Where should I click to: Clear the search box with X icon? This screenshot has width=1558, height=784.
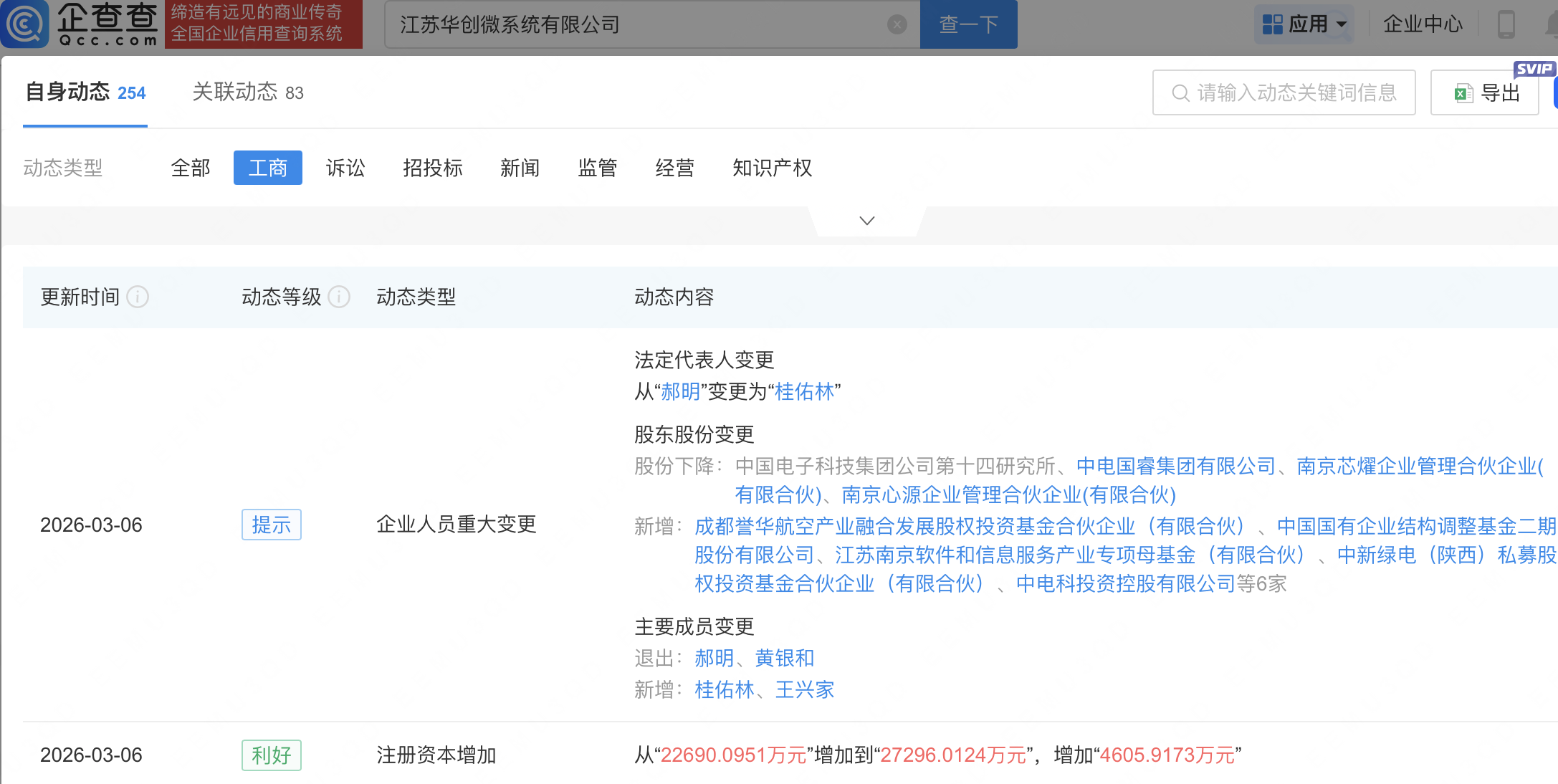tap(897, 24)
